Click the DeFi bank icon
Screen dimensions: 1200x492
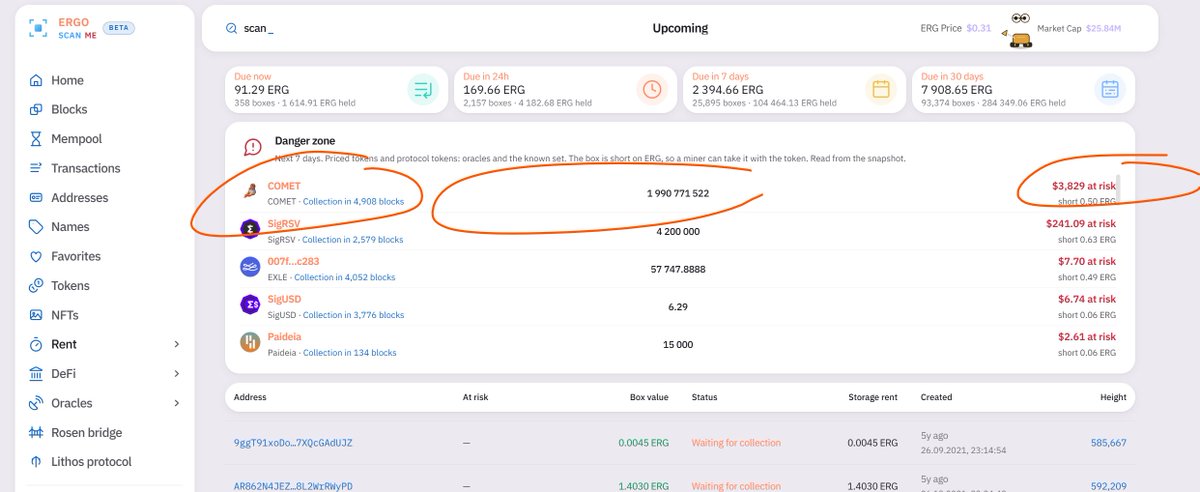[36, 374]
